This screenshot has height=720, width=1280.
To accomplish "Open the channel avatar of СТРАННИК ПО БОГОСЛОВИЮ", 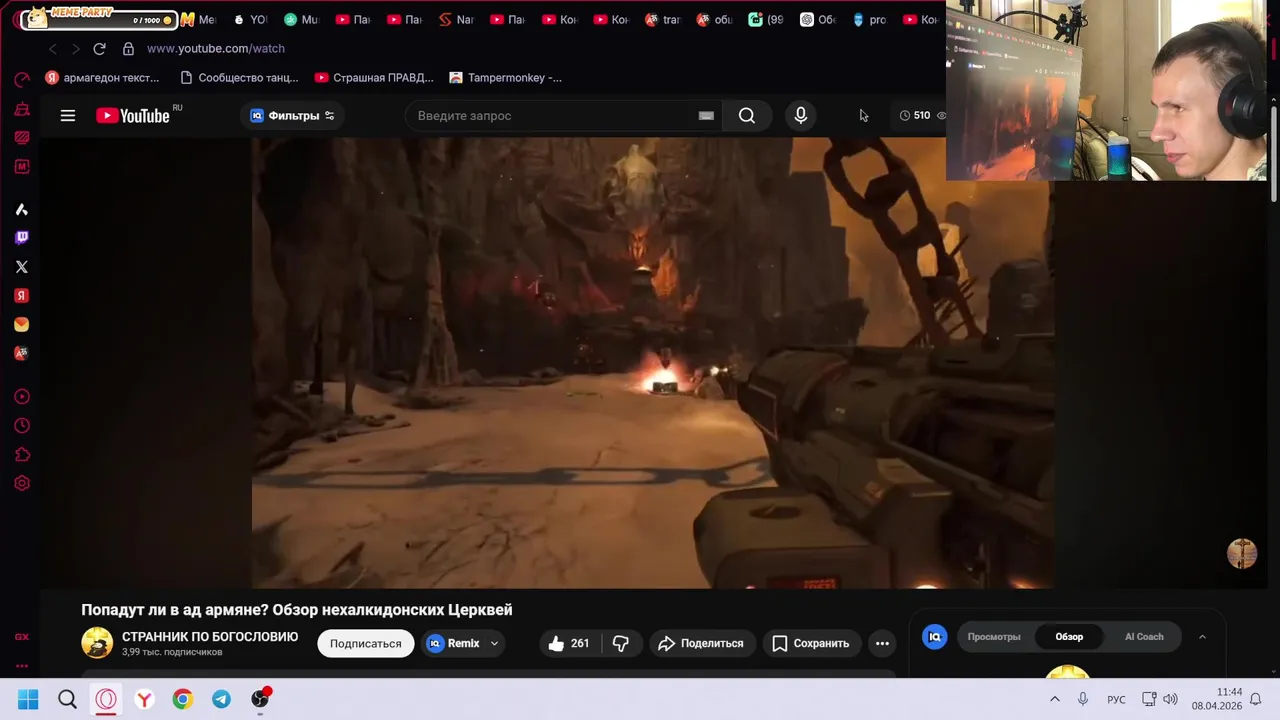I will (x=97, y=643).
